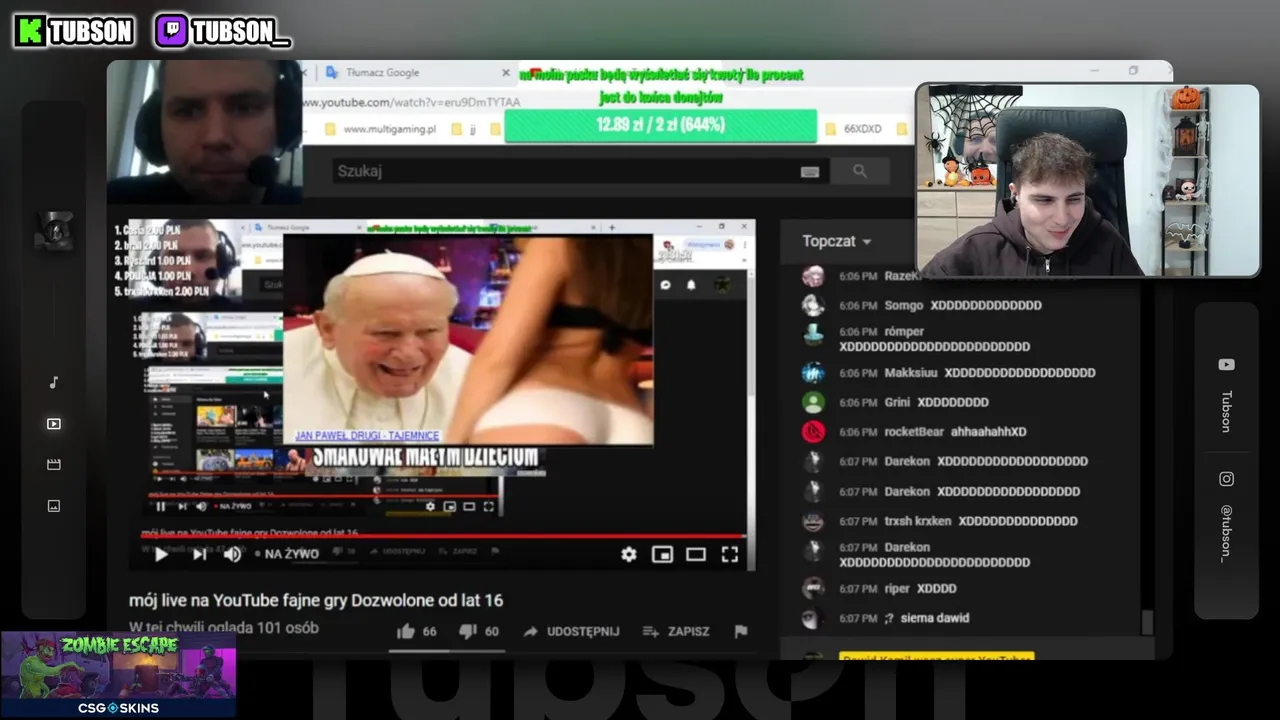Click the video play icon in left sidebar

pyautogui.click(x=54, y=424)
